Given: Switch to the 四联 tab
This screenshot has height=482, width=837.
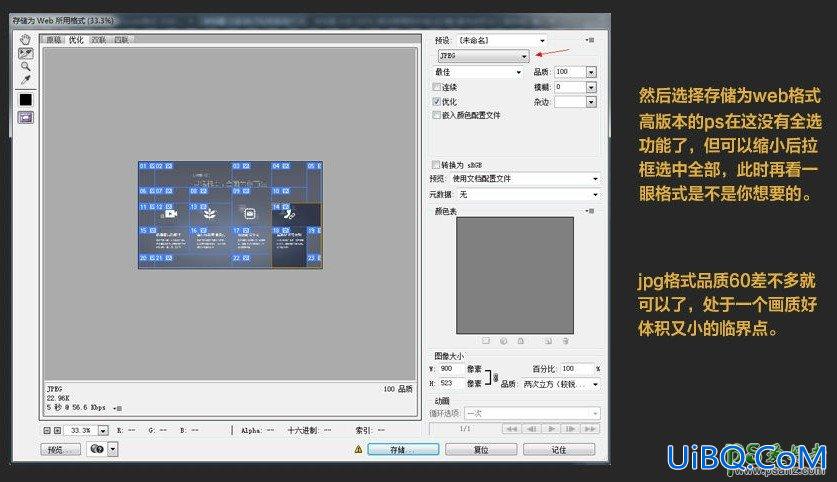Looking at the screenshot, I should click(x=122, y=40).
